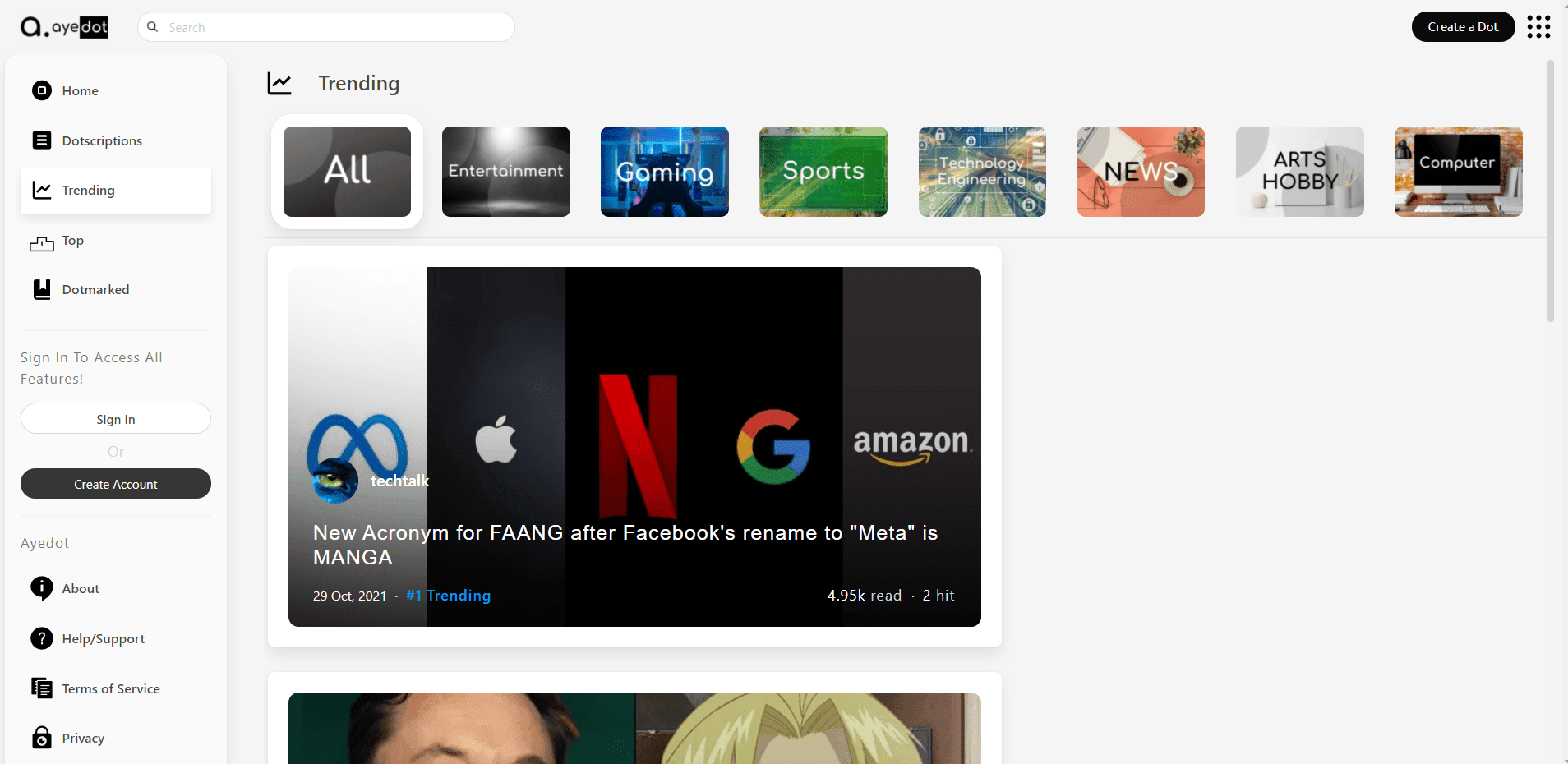Select the Gaming category tile
The width and height of the screenshot is (1568, 764).
pyautogui.click(x=665, y=172)
